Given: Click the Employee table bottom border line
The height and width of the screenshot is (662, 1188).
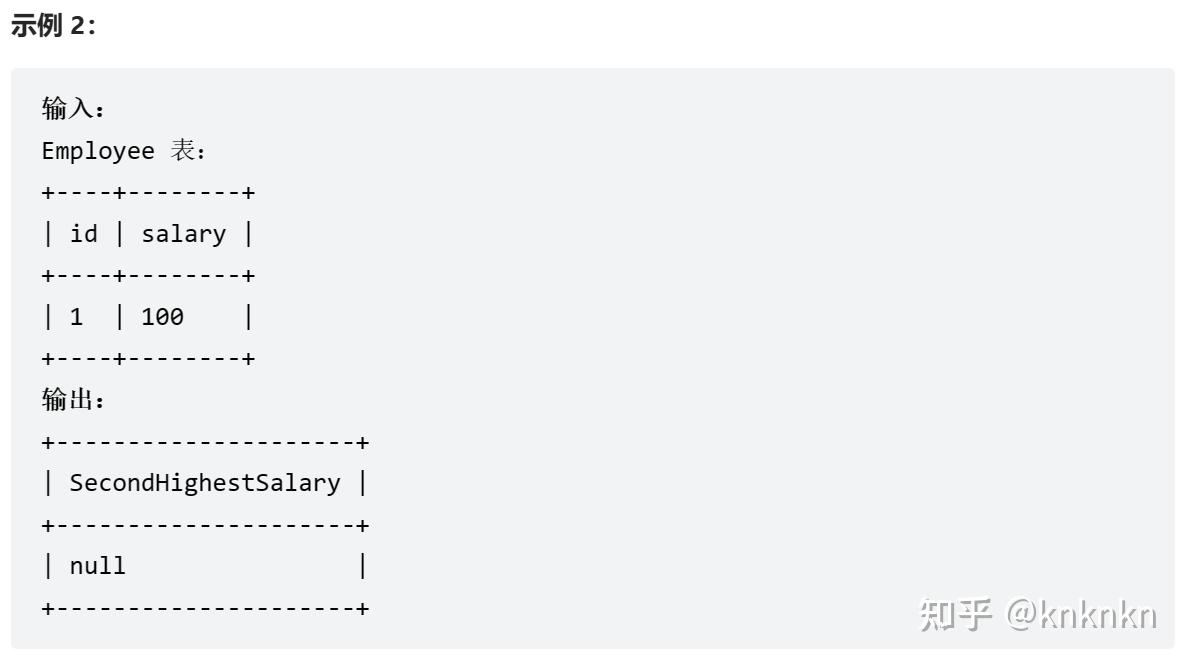Looking at the screenshot, I should point(148,359).
